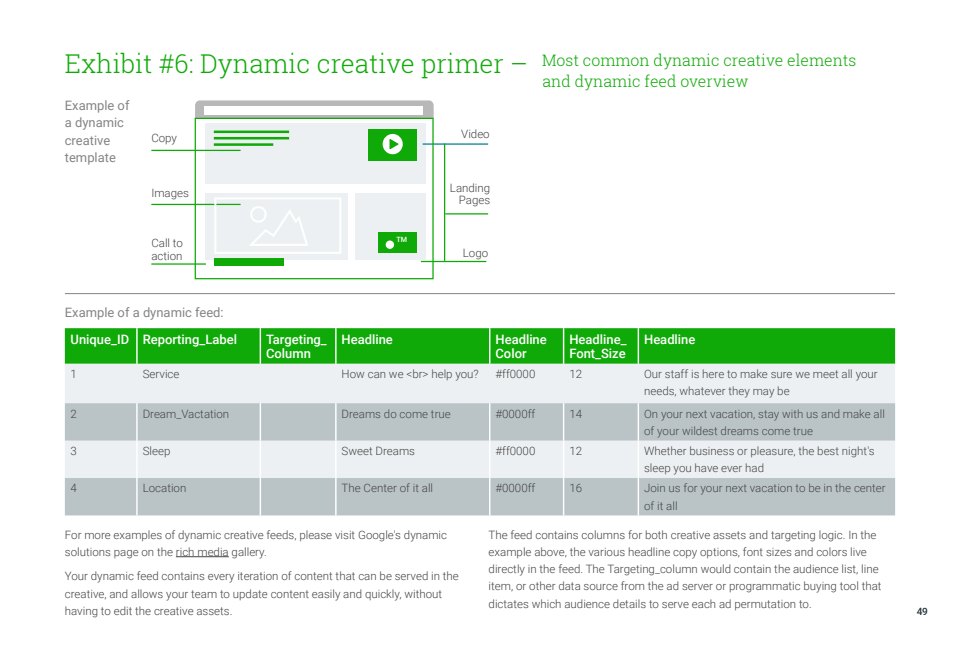The image size is (960, 662).
Task: Click Unique_ID value 1
Action: [73, 374]
